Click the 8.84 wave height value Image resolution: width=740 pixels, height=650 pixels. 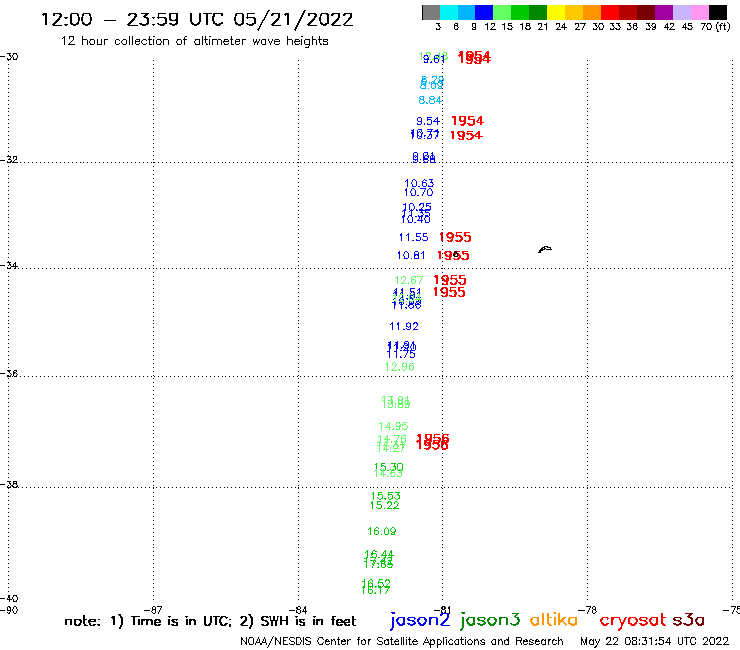(x=430, y=100)
